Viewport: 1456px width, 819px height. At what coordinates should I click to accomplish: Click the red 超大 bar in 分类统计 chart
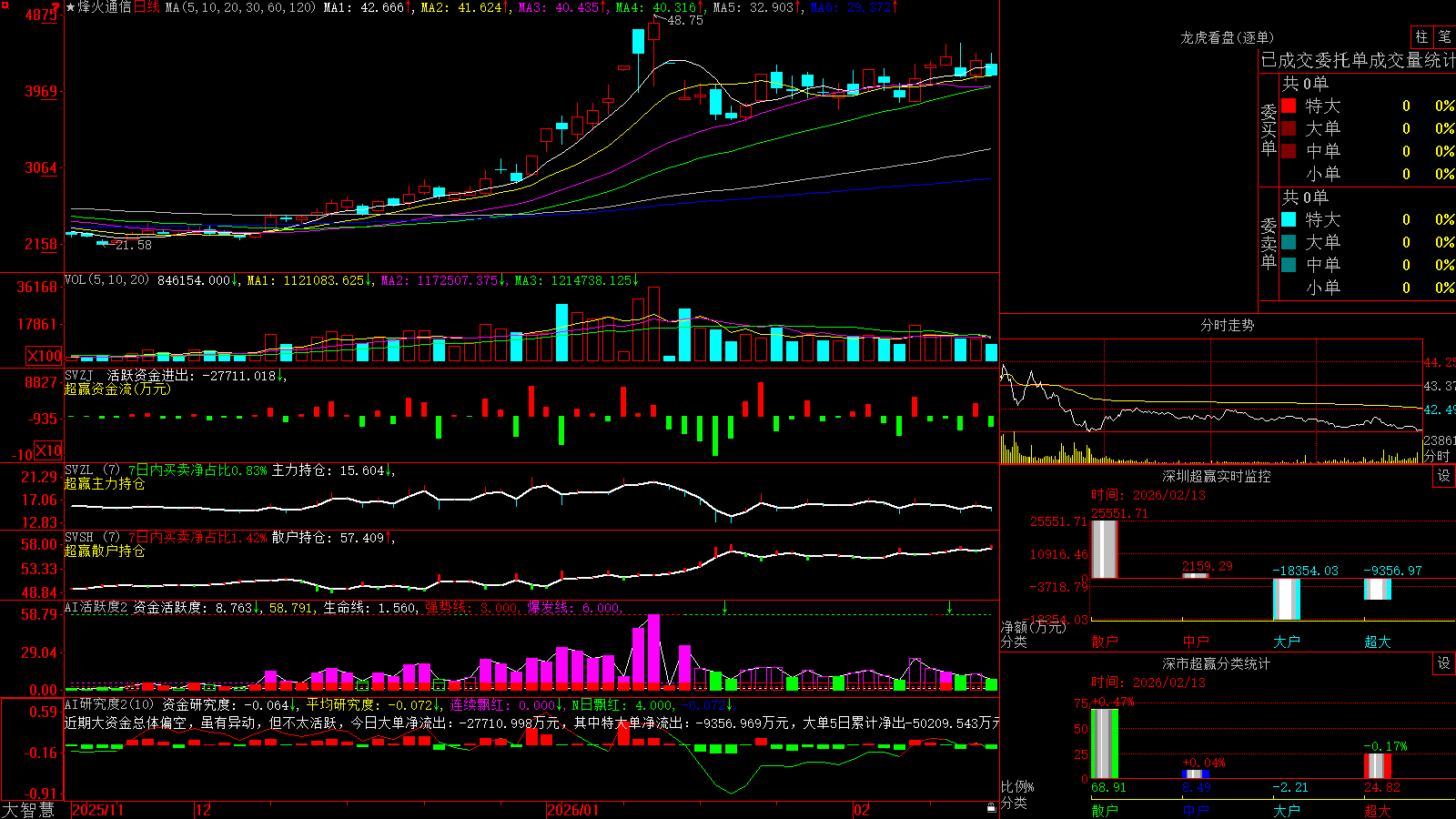1378,765
